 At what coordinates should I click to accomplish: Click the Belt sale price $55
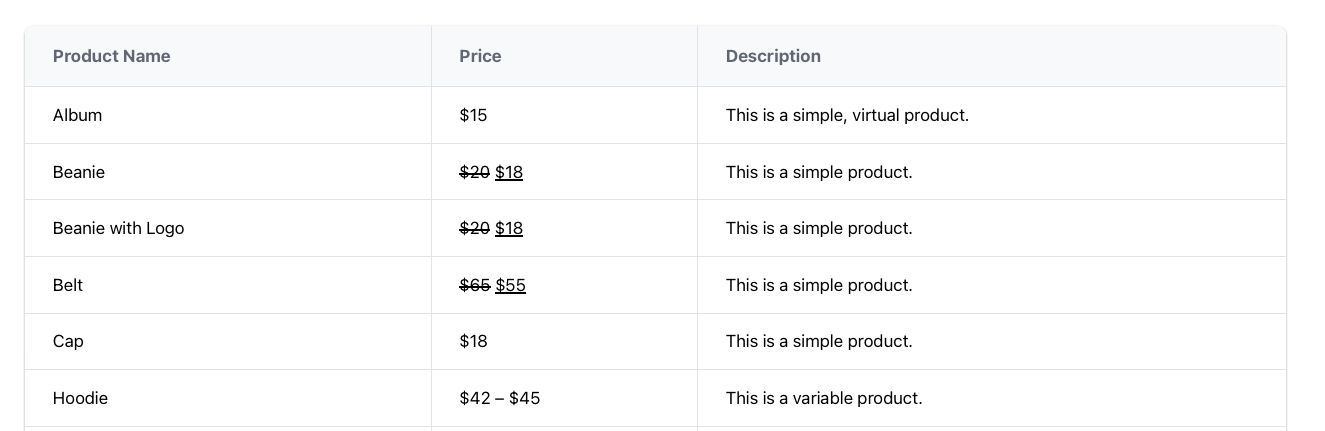coord(510,285)
